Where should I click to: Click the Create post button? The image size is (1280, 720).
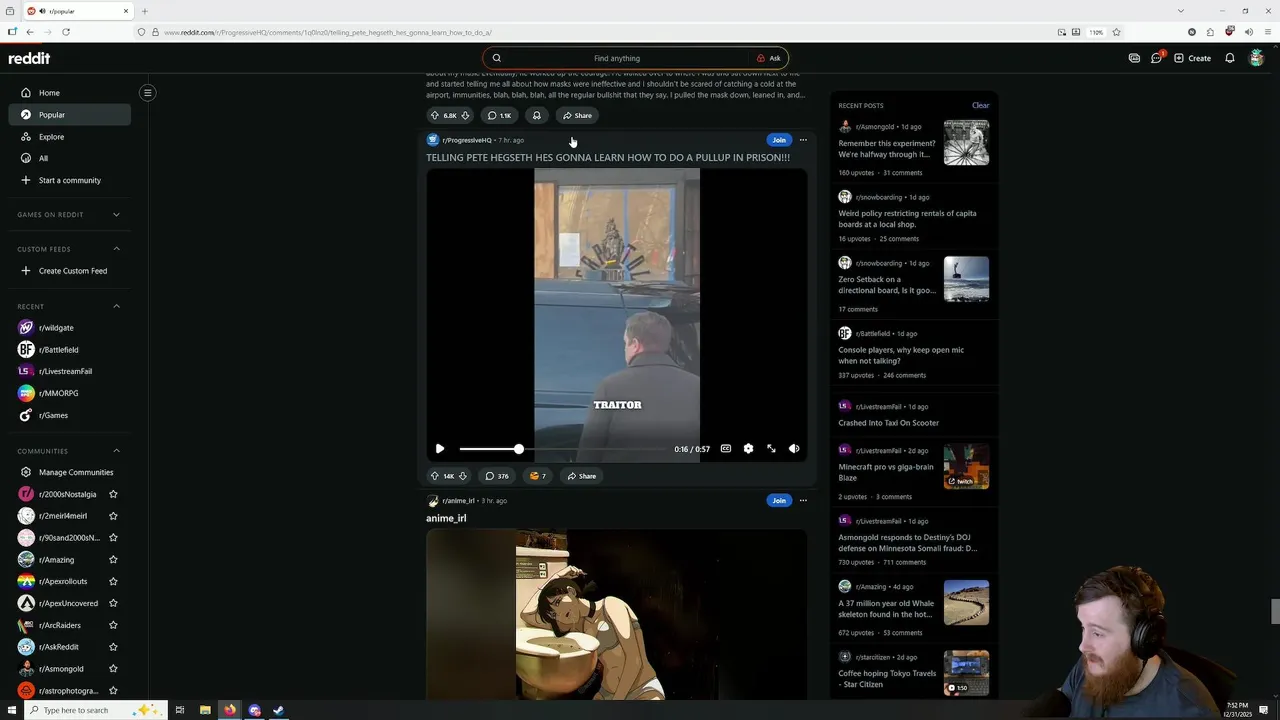[x=1192, y=58]
